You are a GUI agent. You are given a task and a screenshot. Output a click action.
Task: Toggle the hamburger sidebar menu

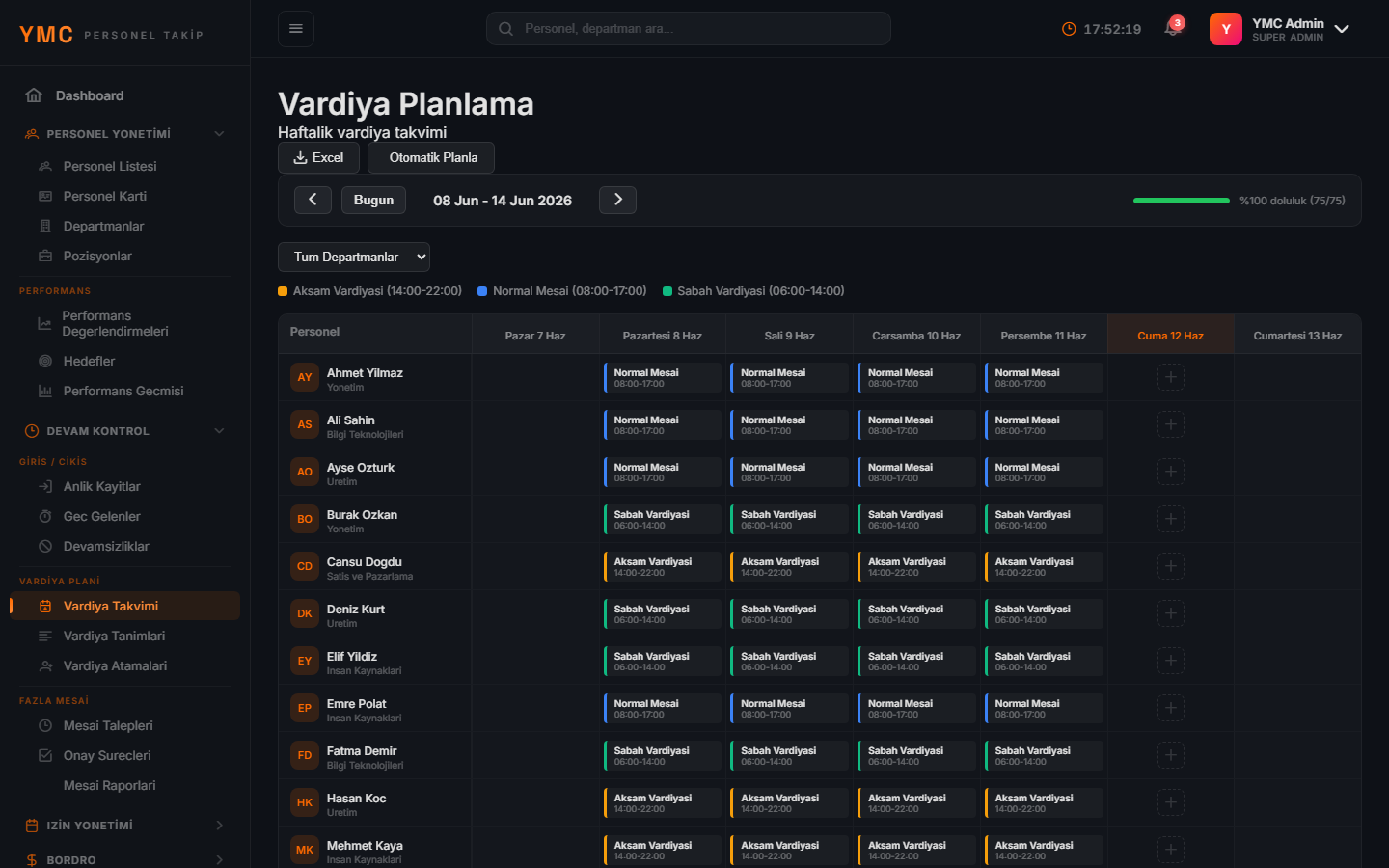point(296,29)
